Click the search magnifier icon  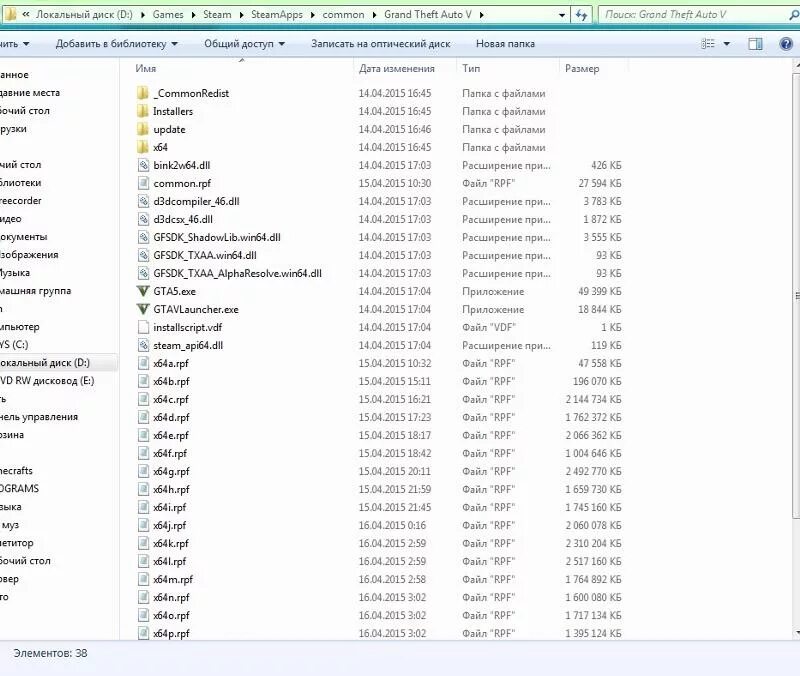793,15
